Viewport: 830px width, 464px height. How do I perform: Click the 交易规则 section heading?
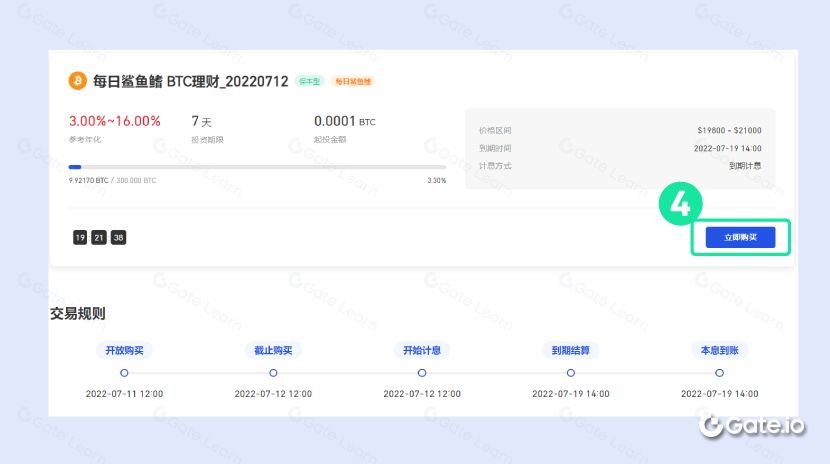coord(78,313)
